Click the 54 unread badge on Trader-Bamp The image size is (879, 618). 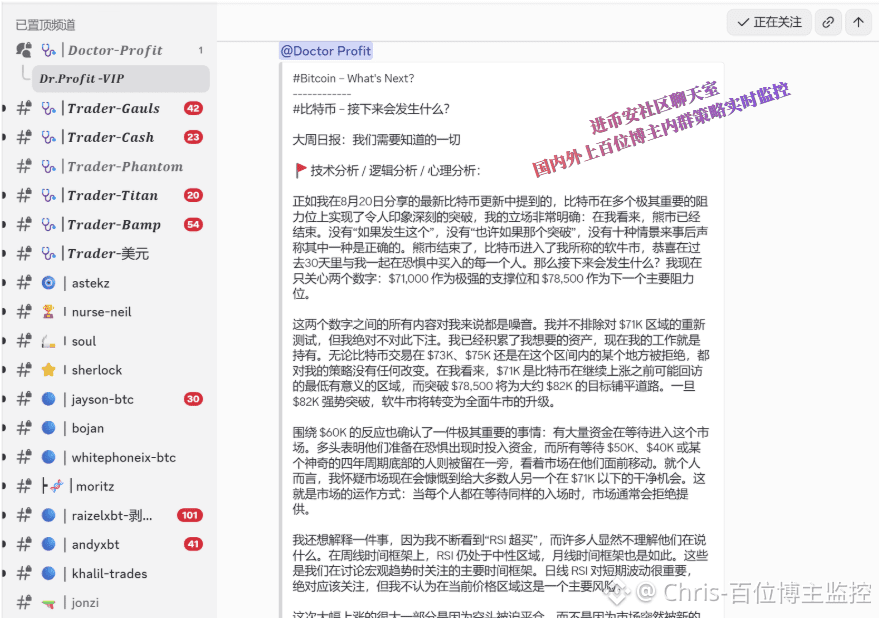coord(193,224)
